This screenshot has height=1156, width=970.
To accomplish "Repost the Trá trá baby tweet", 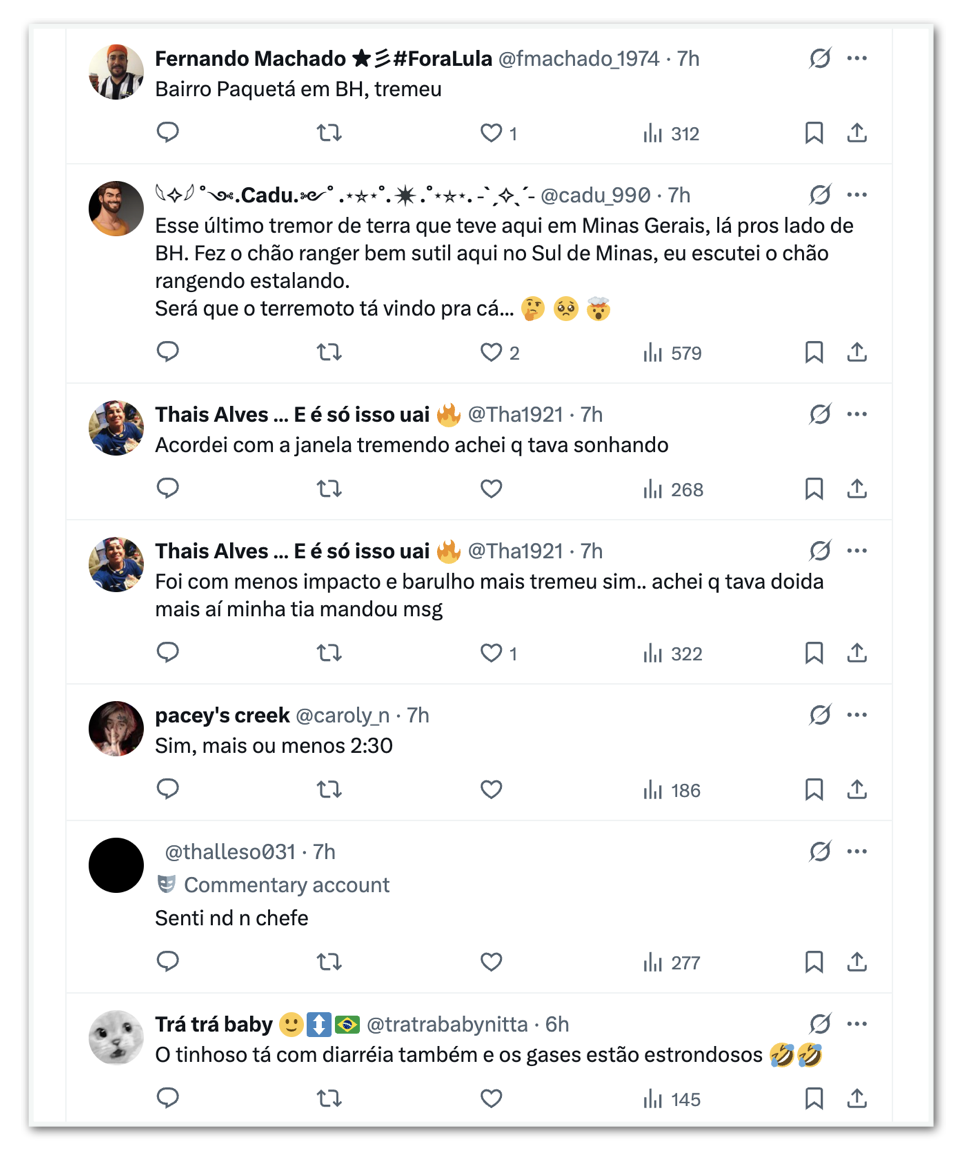I will (329, 1099).
